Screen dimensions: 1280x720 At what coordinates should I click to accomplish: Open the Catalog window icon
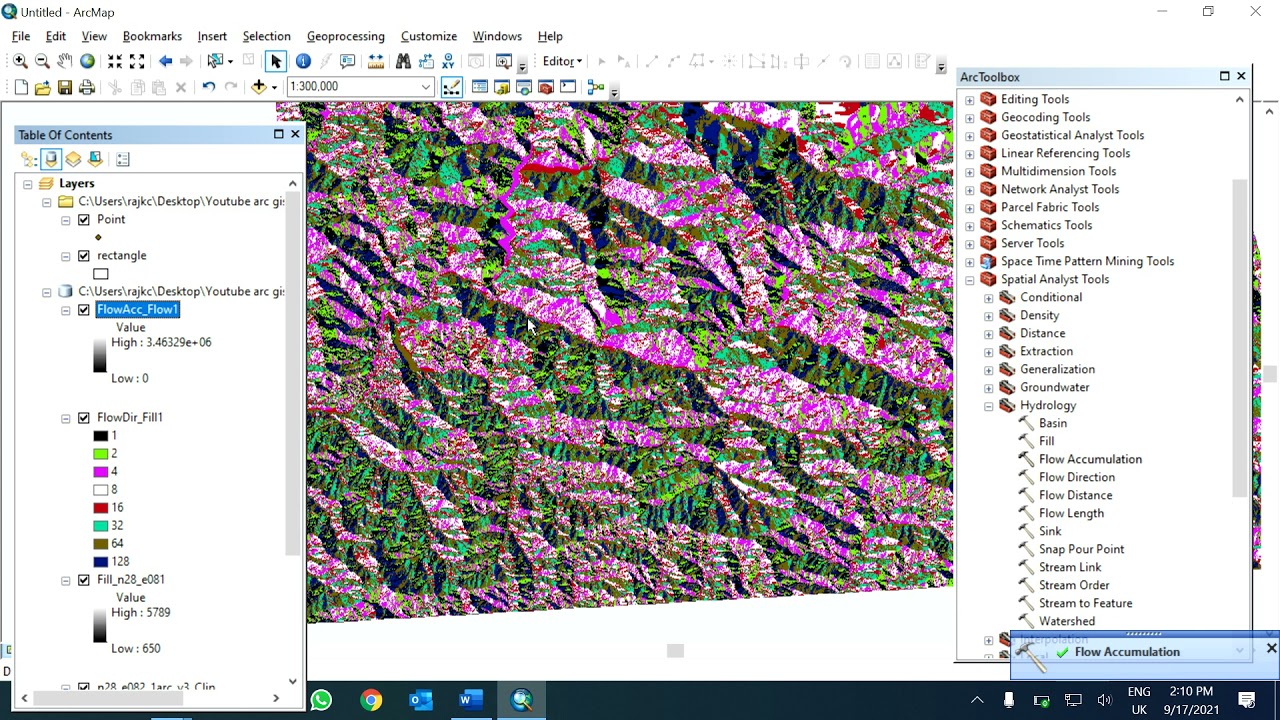pyautogui.click(x=502, y=87)
